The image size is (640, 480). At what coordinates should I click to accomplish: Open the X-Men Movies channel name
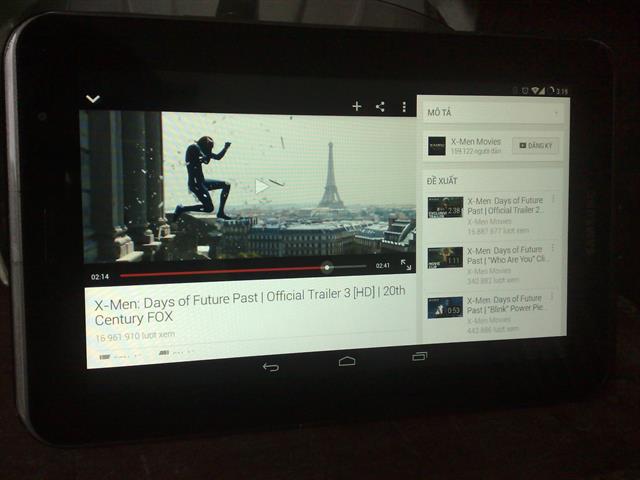pos(476,142)
